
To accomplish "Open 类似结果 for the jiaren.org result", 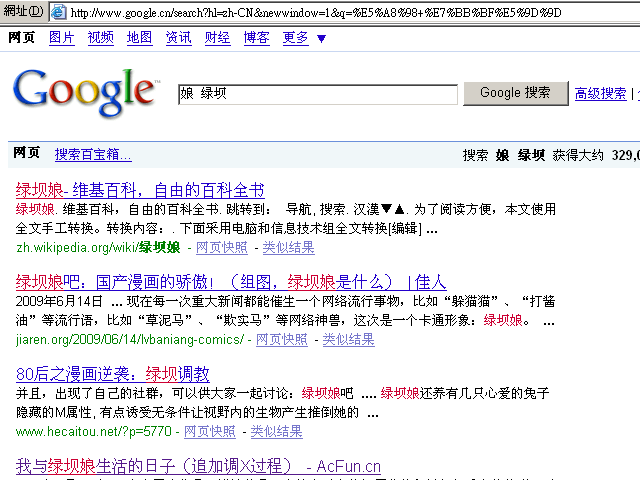I will tap(349, 339).
